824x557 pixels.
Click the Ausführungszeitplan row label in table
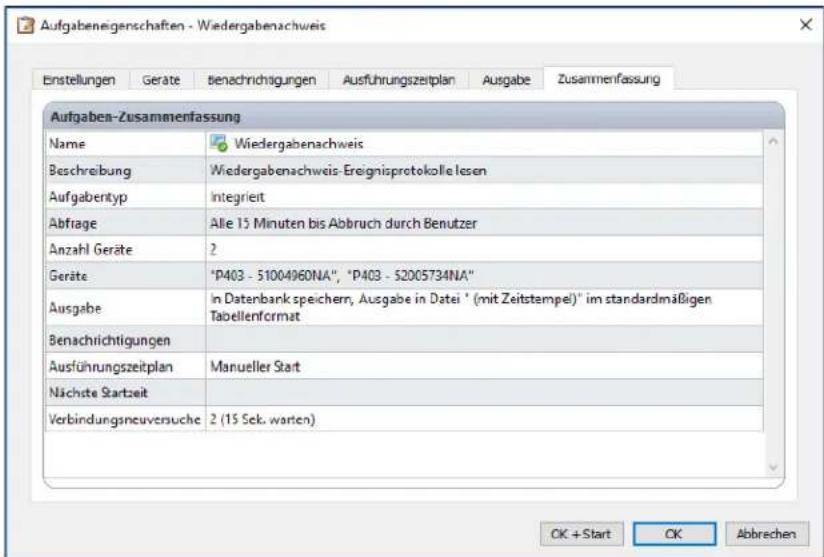pos(110,366)
